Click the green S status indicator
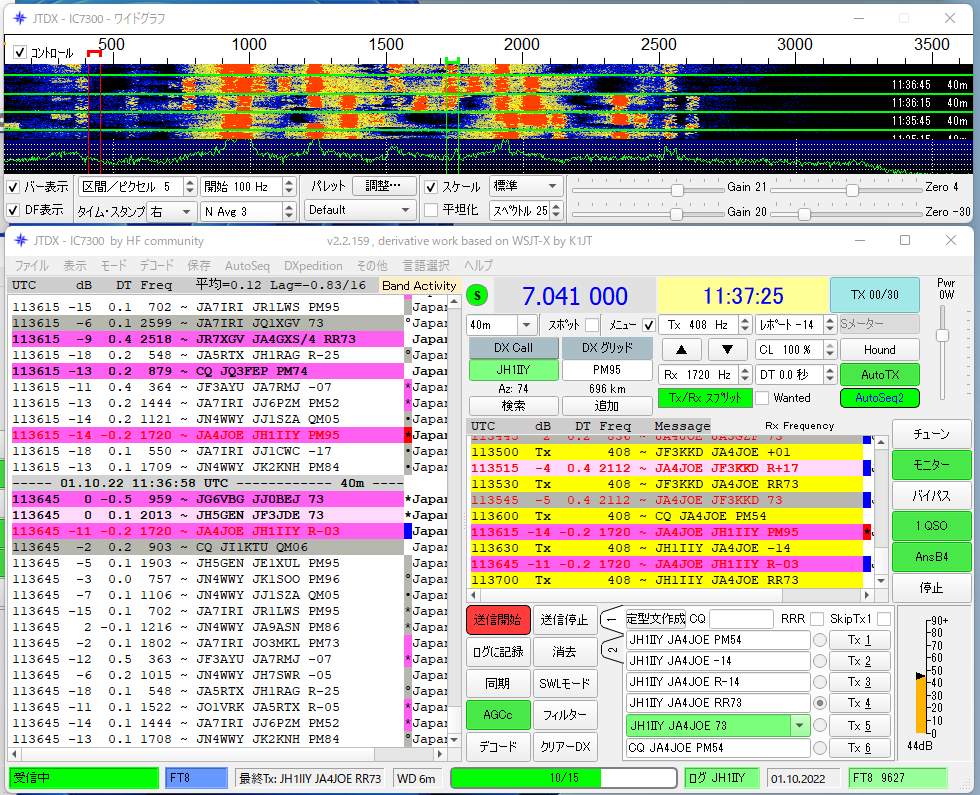 (x=478, y=295)
